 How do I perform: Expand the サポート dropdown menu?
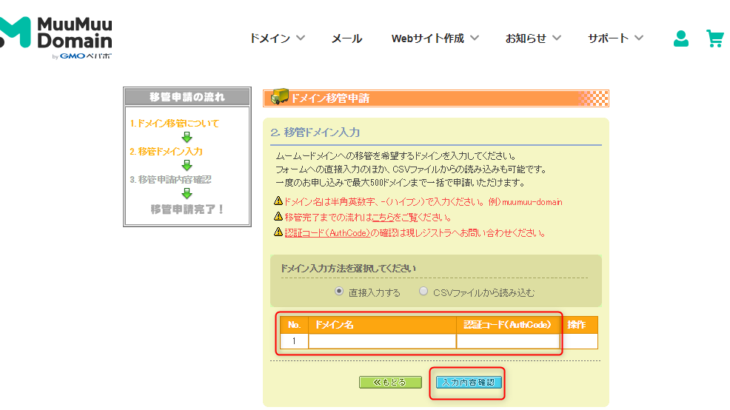pos(615,38)
